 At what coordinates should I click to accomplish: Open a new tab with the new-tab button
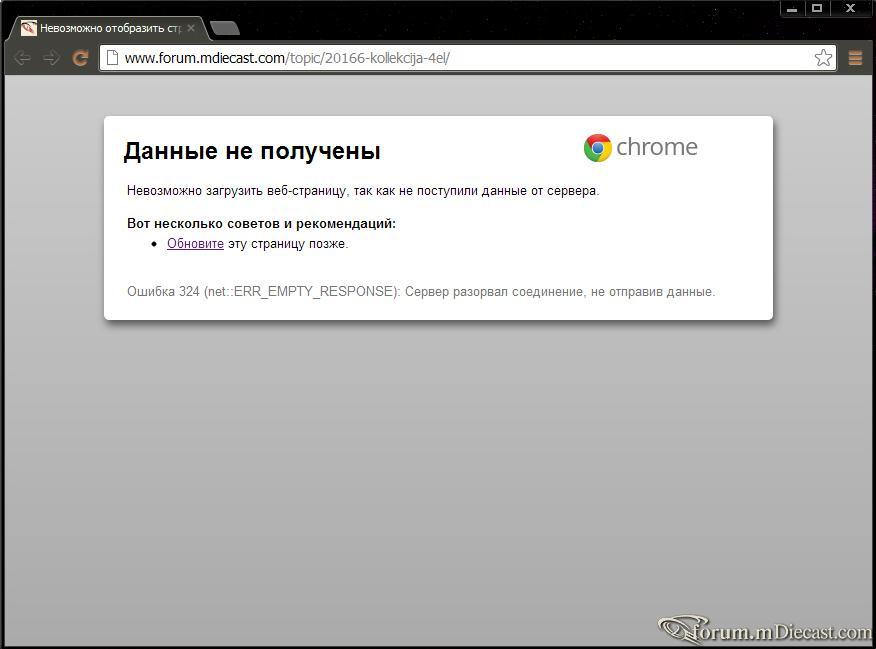[x=225, y=28]
